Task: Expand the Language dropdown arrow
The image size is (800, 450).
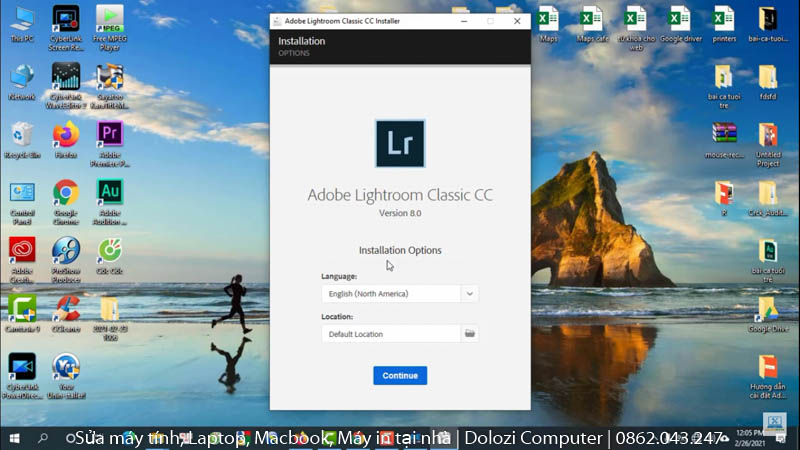Action: 470,294
